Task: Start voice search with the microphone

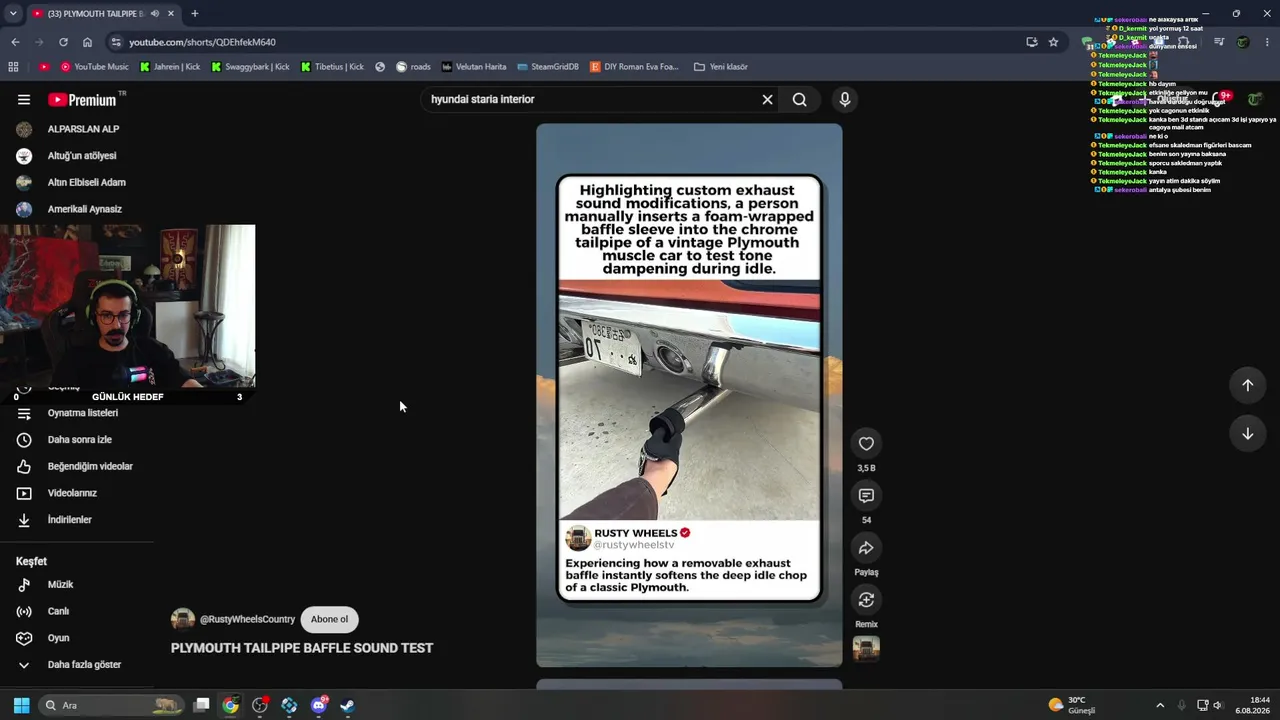Action: 845,99
